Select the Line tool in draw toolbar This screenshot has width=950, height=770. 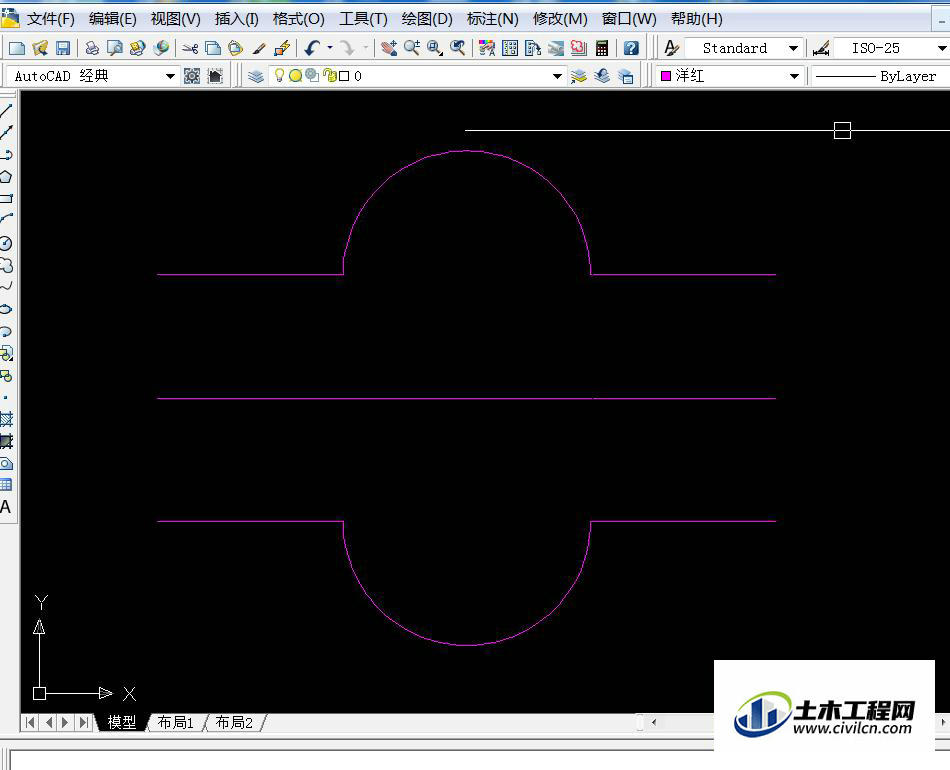[6, 110]
